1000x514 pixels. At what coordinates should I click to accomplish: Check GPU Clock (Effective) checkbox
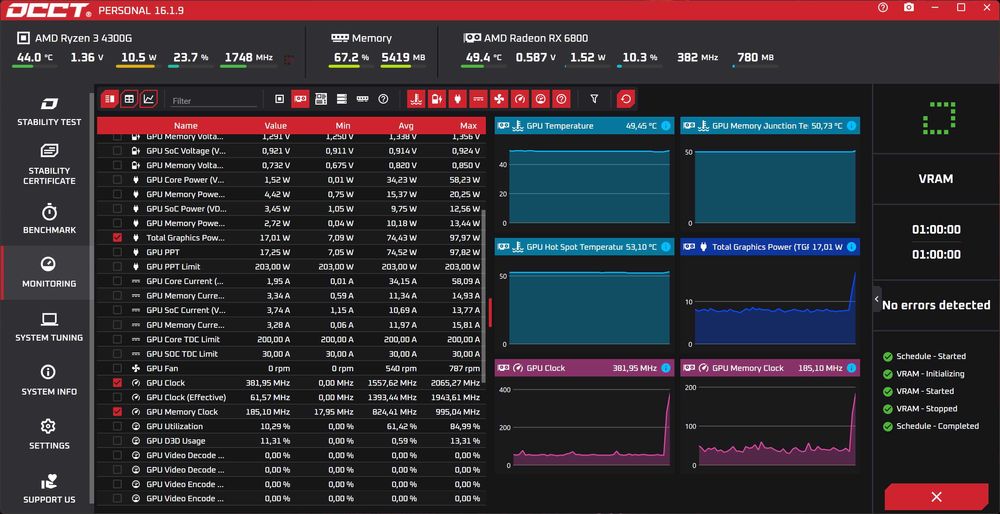pyautogui.click(x=117, y=397)
